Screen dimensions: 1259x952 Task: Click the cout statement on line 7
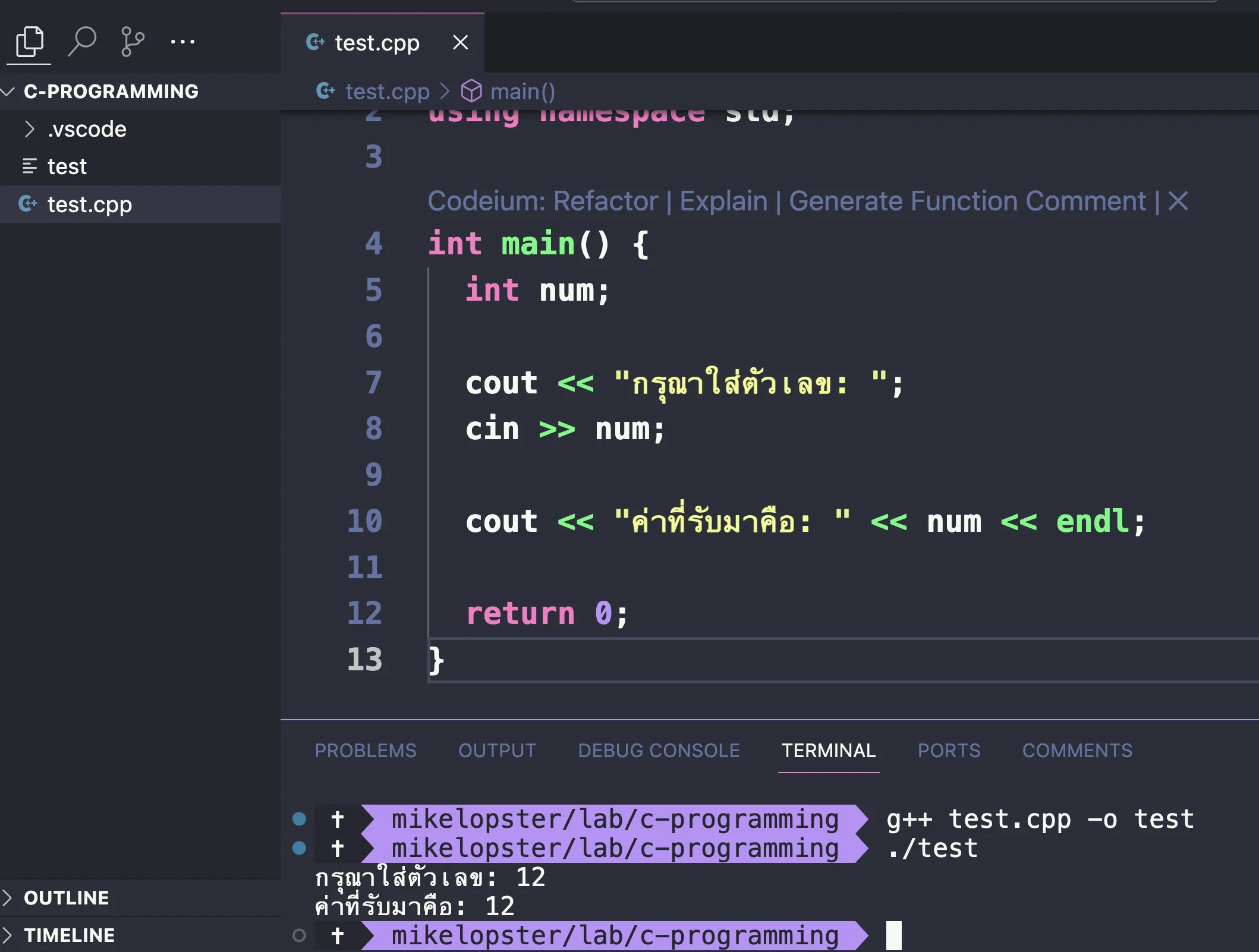pyautogui.click(x=684, y=383)
